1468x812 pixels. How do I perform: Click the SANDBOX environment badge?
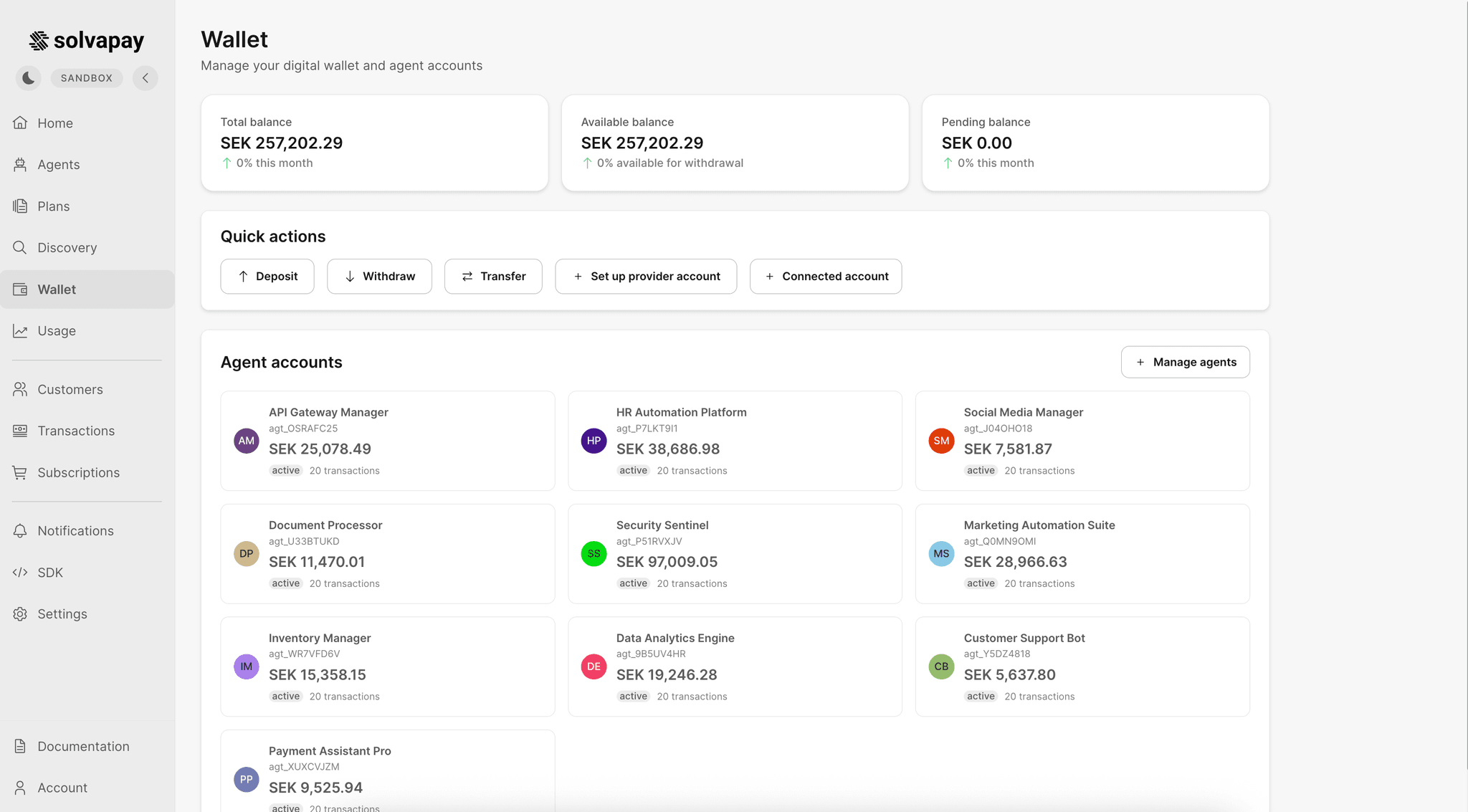point(86,77)
